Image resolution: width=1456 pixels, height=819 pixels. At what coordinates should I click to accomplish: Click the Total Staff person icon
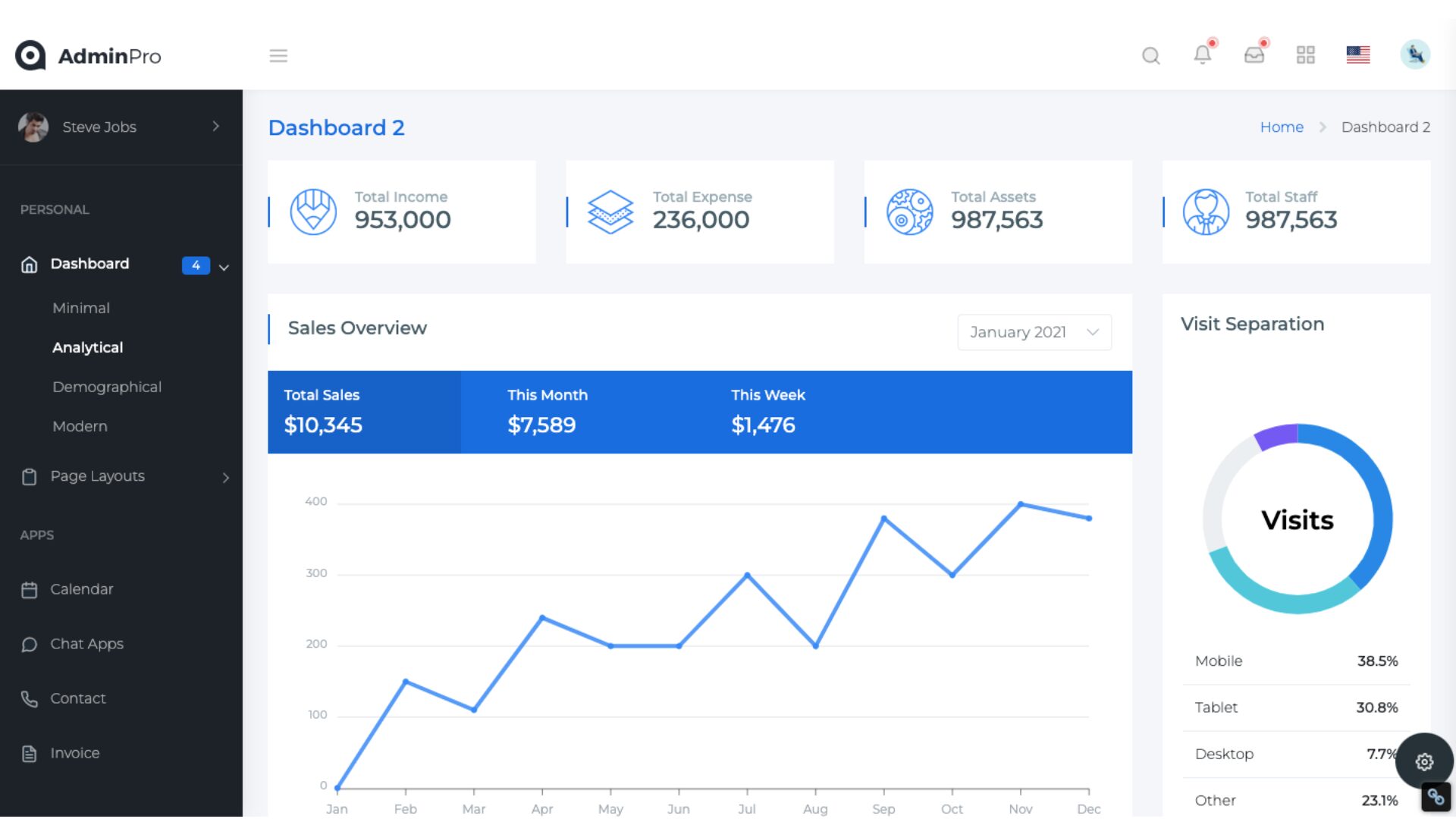pyautogui.click(x=1206, y=212)
